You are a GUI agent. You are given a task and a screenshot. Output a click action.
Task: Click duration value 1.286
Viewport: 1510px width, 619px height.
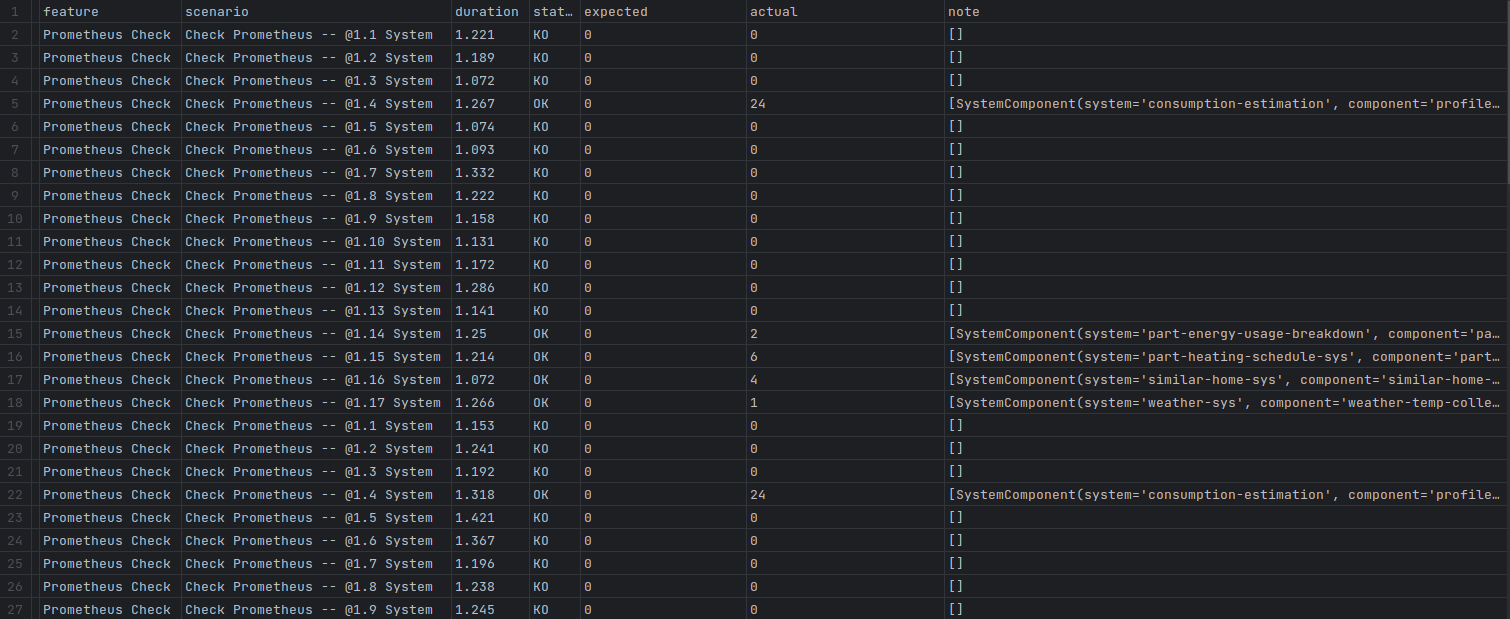click(474, 288)
